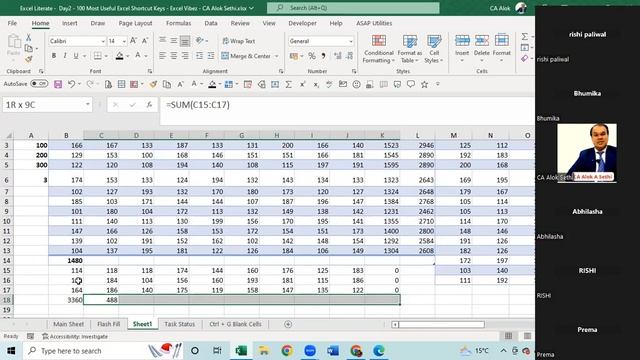
Task: Switch to the Page Layout tab
Action: [135, 23]
